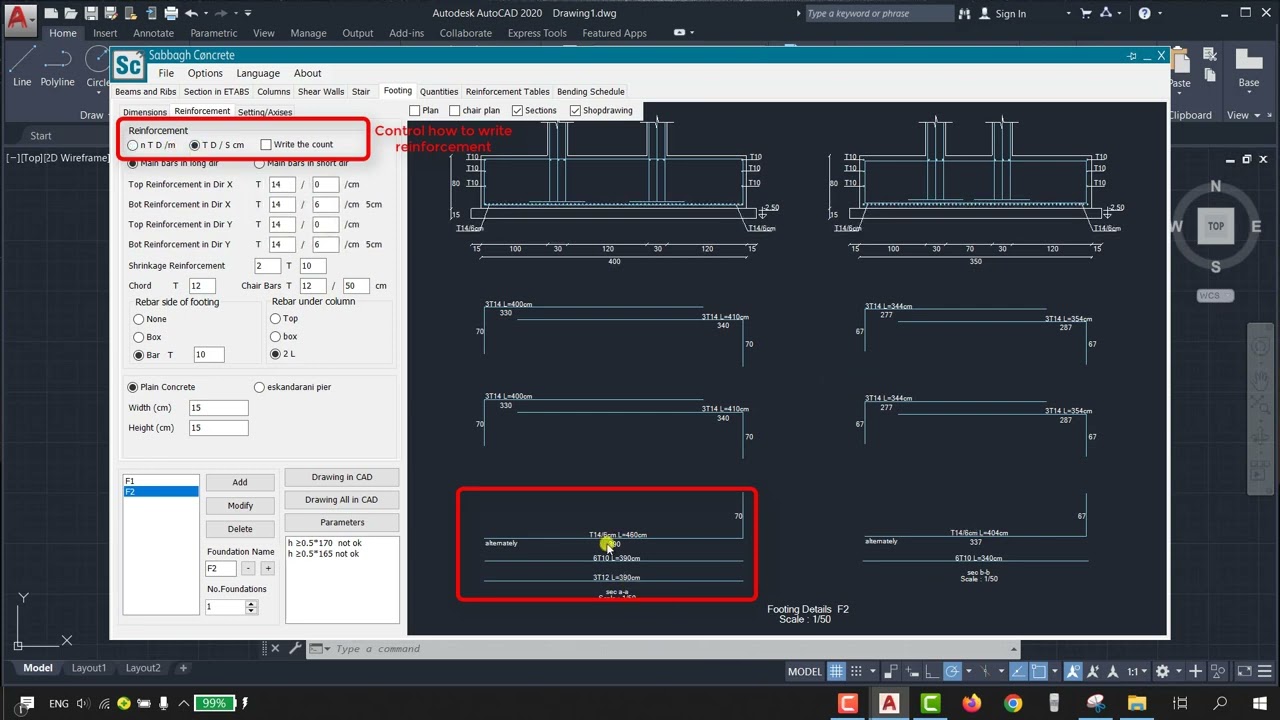Click the Parameters button
Image resolution: width=1280 pixels, height=720 pixels.
click(x=342, y=522)
